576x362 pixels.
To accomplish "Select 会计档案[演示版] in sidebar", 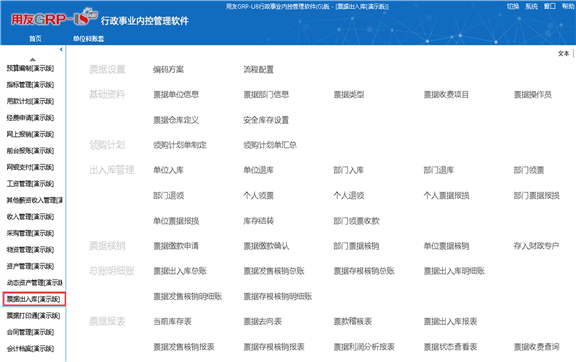I will tap(30, 349).
